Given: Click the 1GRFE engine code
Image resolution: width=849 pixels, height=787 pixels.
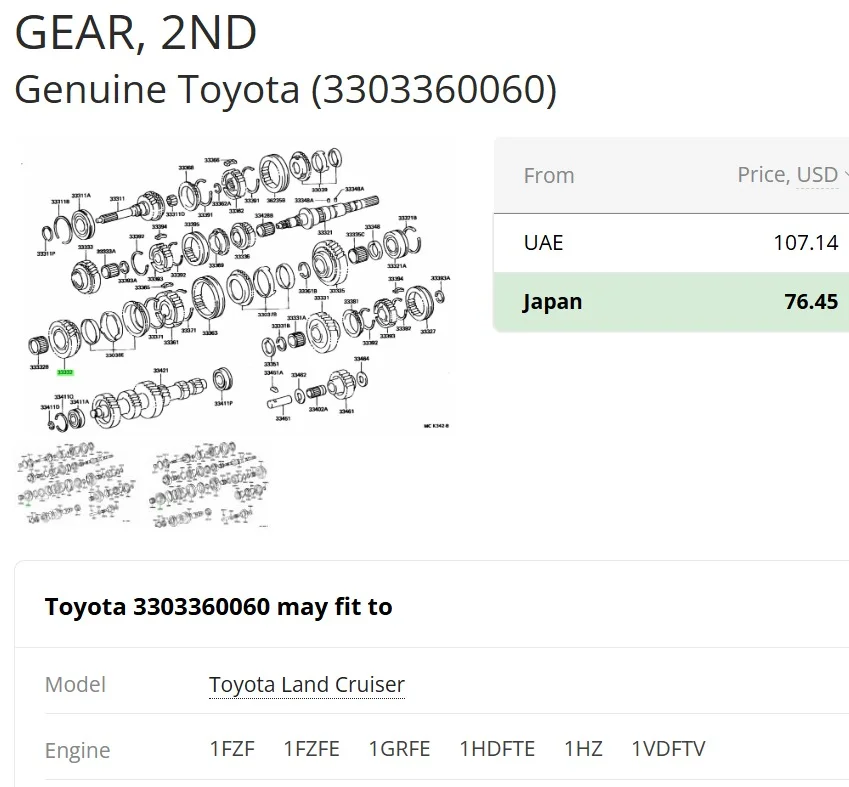Looking at the screenshot, I should 399,749.
